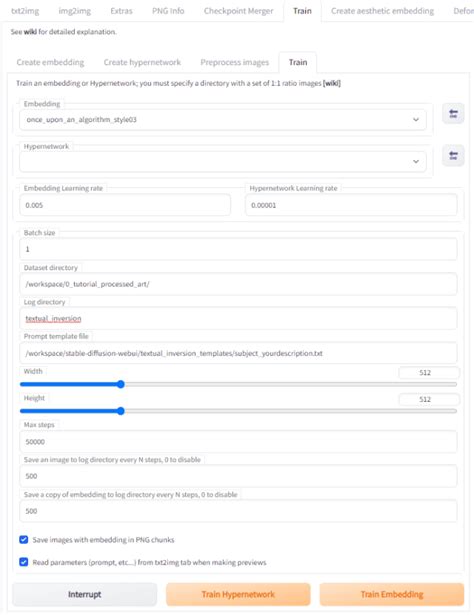Toggle Read parameters from txt2img tab checkbox
The width and height of the screenshot is (474, 615).
click(x=24, y=562)
